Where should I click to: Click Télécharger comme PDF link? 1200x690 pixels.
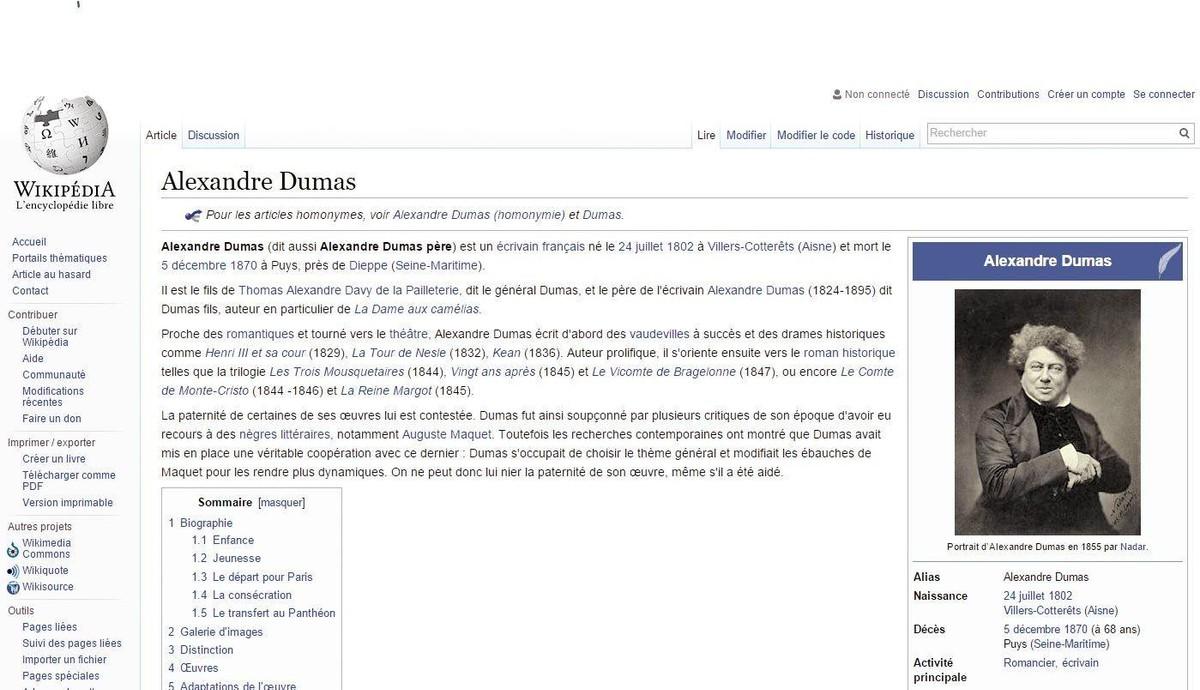(69, 481)
